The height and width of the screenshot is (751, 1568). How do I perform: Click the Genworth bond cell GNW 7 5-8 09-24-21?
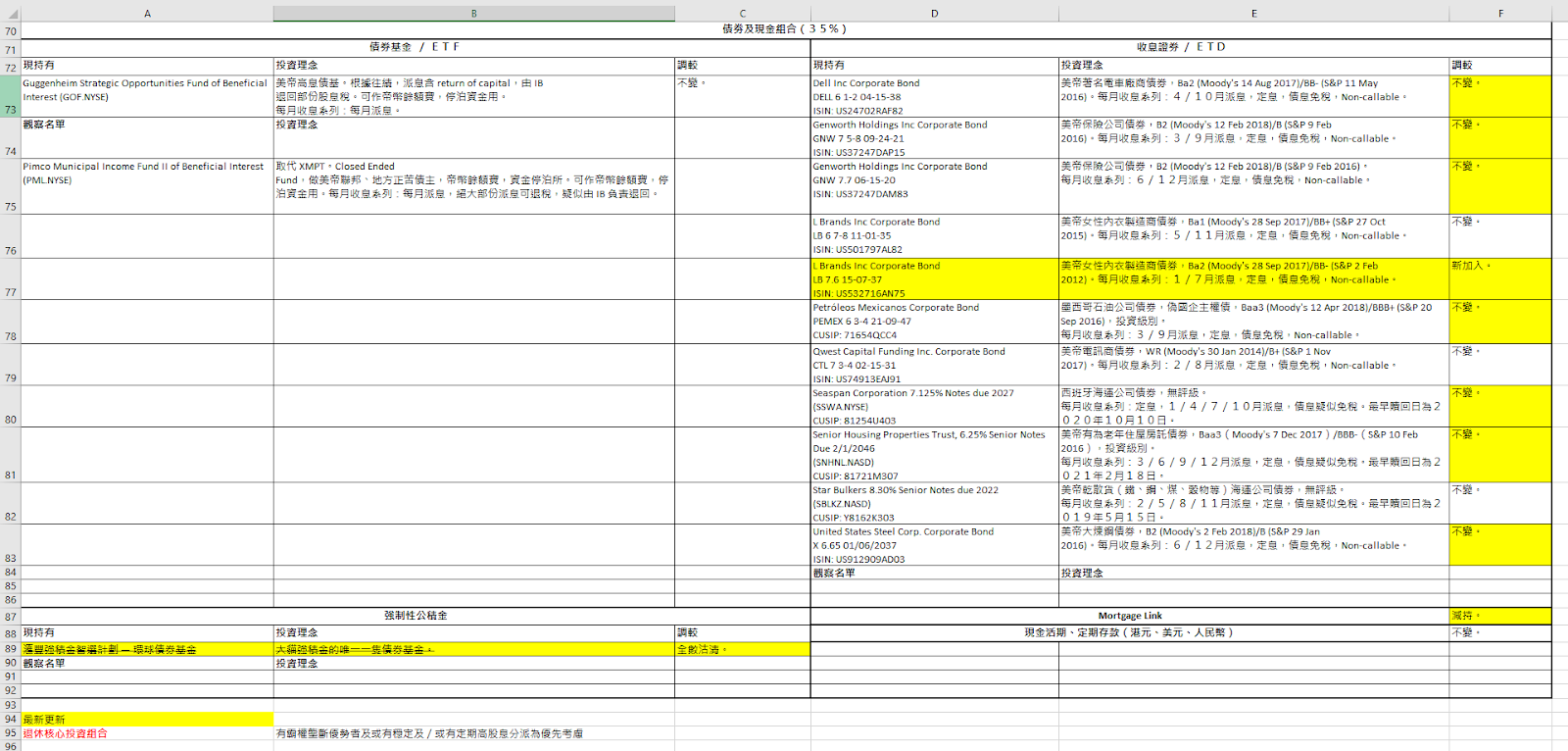pos(935,138)
